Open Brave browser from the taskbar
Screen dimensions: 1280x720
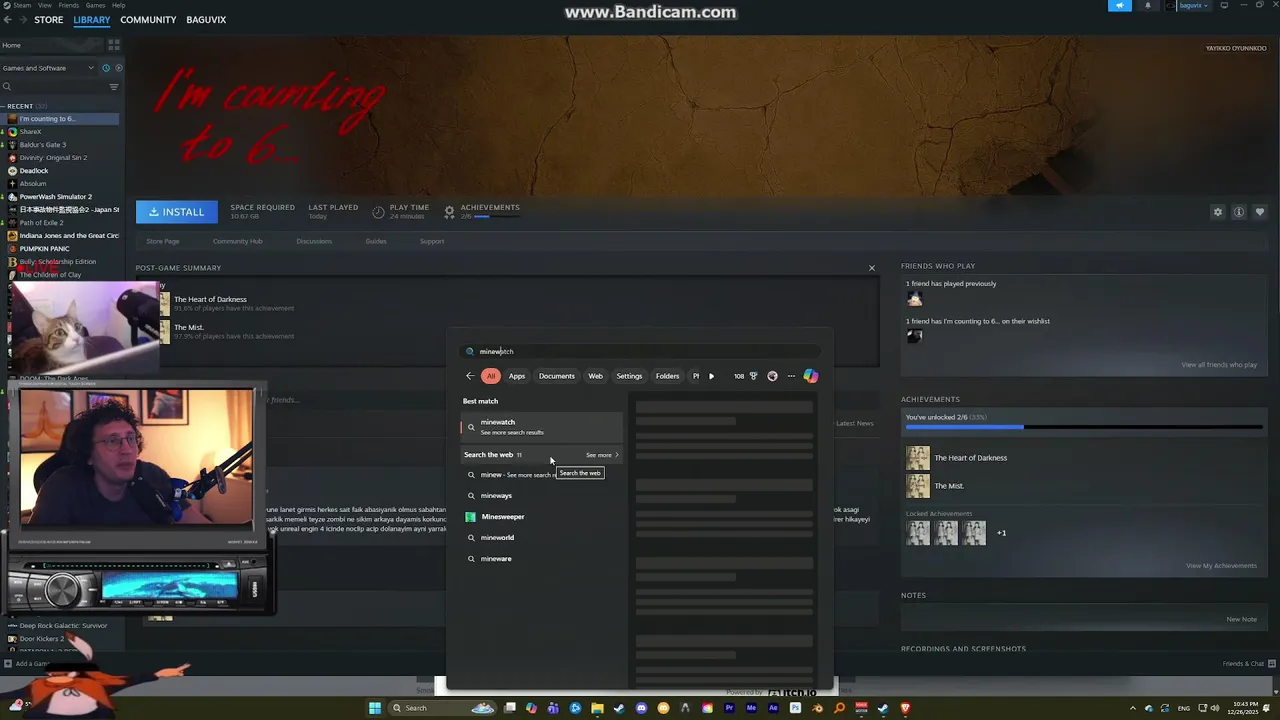tap(906, 708)
